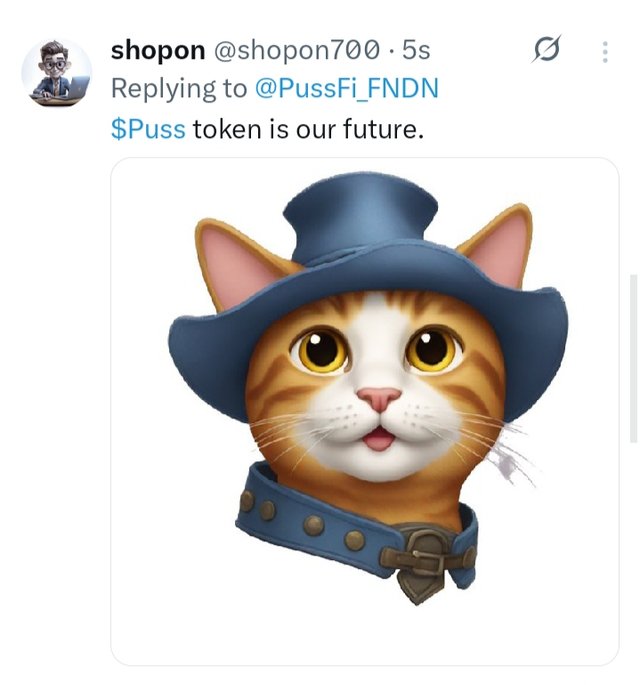
Task: Click the cat's right pink ear
Action: pyautogui.click(x=502, y=247)
